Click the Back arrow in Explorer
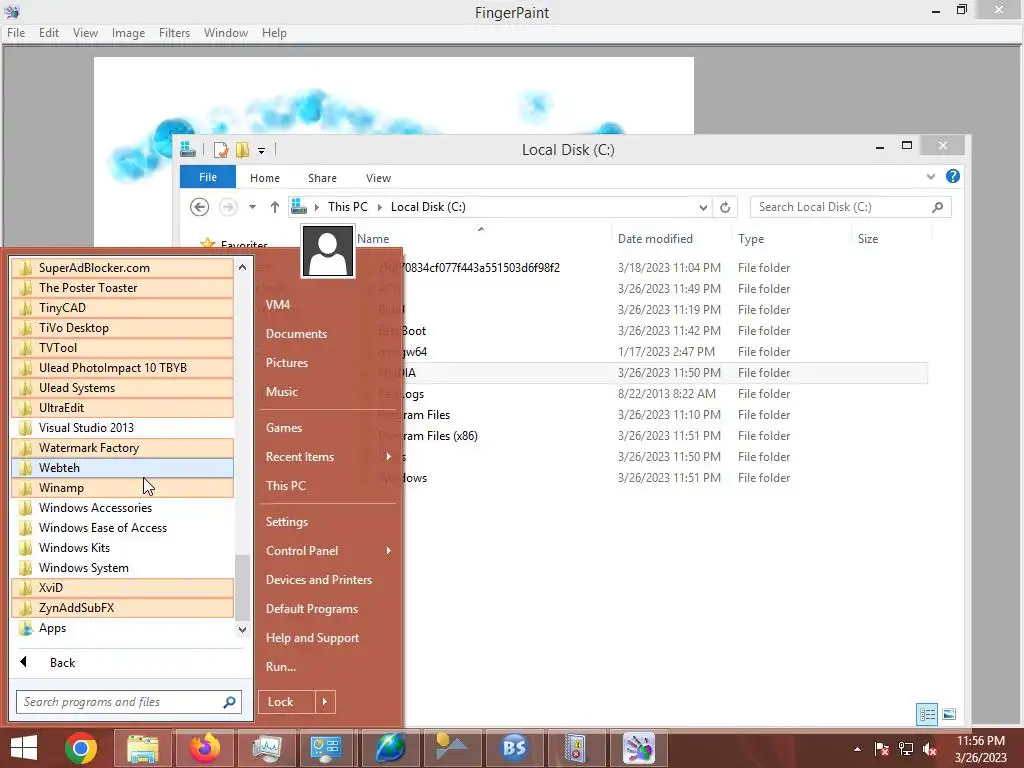 point(200,207)
